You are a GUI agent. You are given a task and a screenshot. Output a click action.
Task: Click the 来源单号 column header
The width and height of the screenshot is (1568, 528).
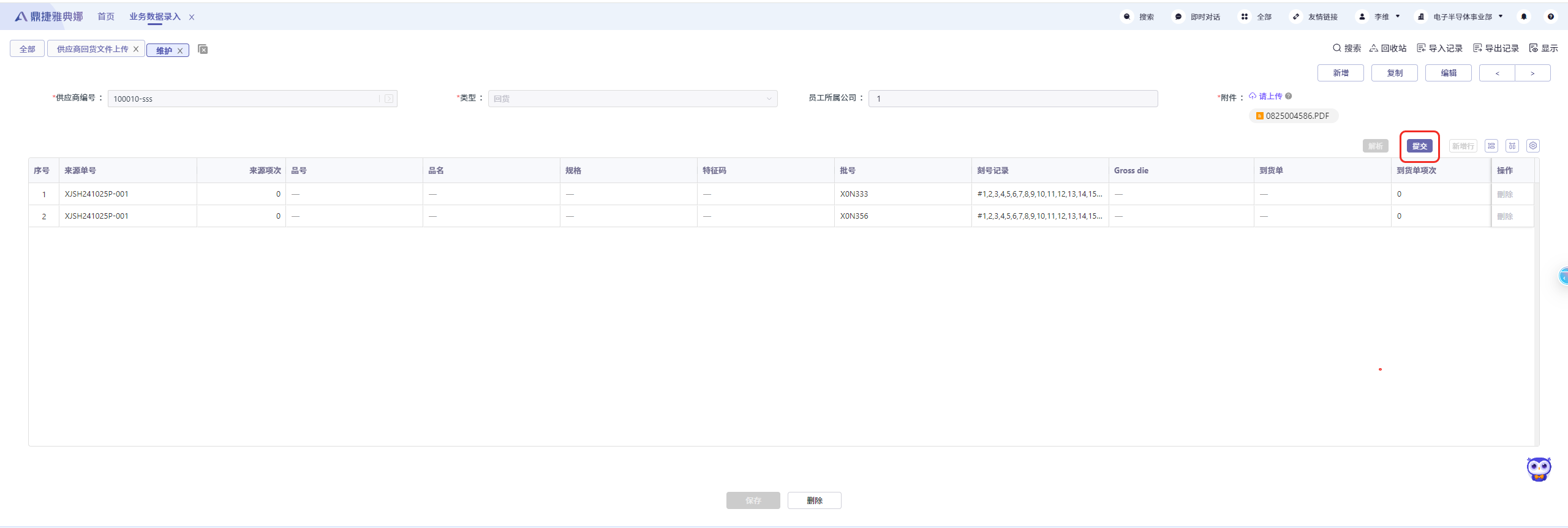(128, 170)
